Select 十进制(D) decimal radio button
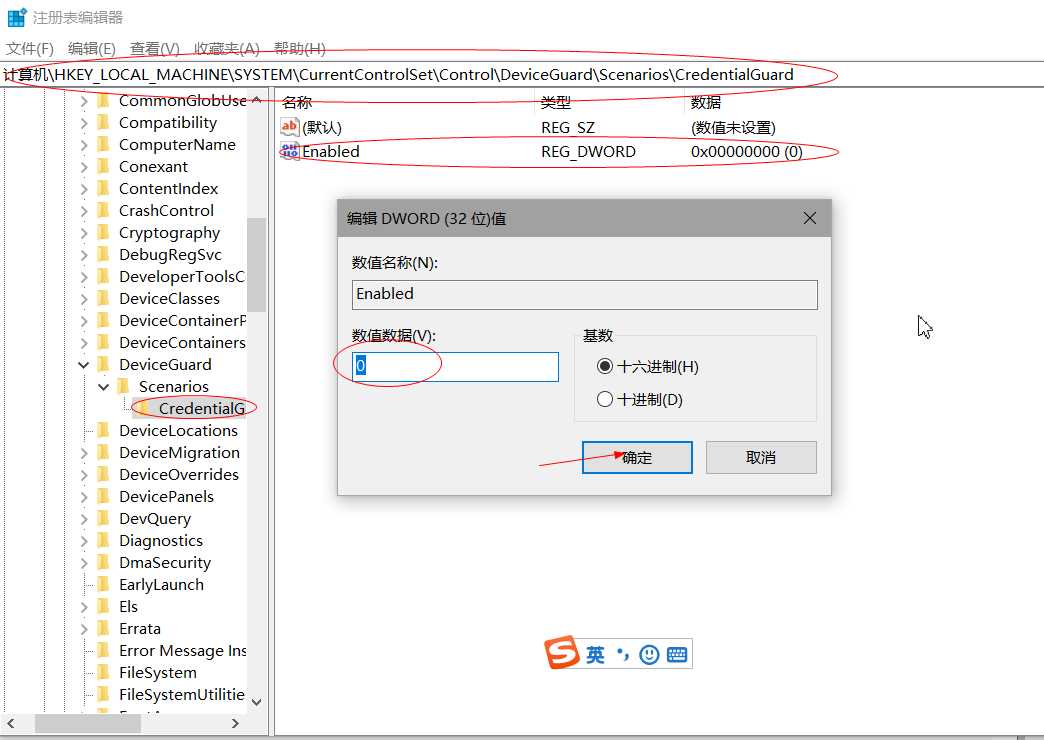This screenshot has height=740, width=1044. [605, 399]
